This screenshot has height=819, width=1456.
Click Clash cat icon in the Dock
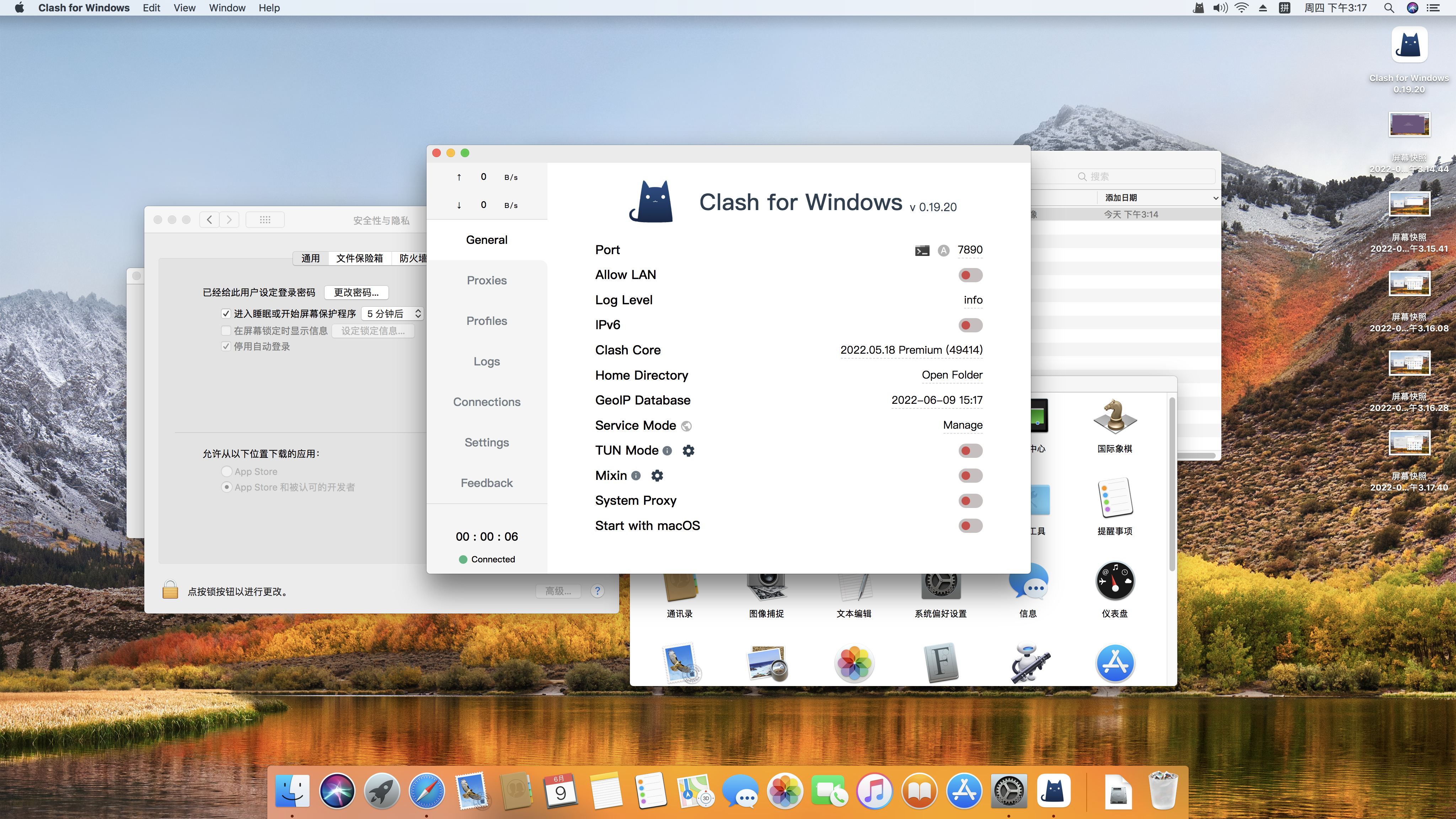pyautogui.click(x=1054, y=790)
